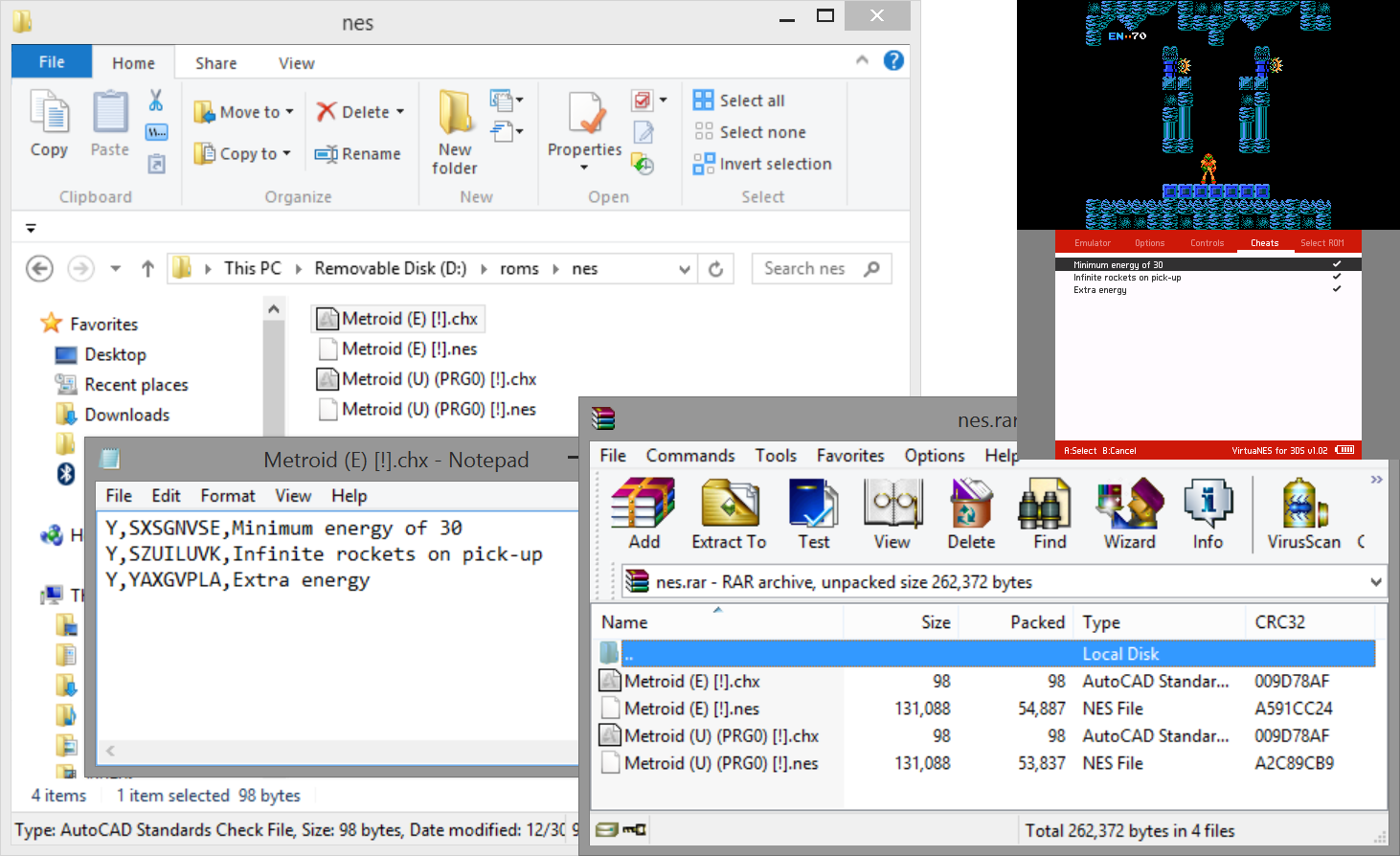Click the Size column header in WinRAR
Image resolution: width=1400 pixels, height=856 pixels.
(936, 622)
